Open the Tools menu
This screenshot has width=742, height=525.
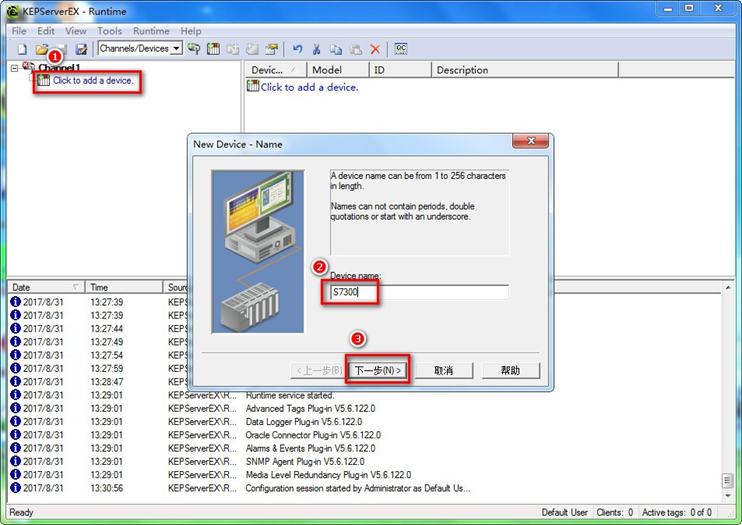(x=110, y=31)
